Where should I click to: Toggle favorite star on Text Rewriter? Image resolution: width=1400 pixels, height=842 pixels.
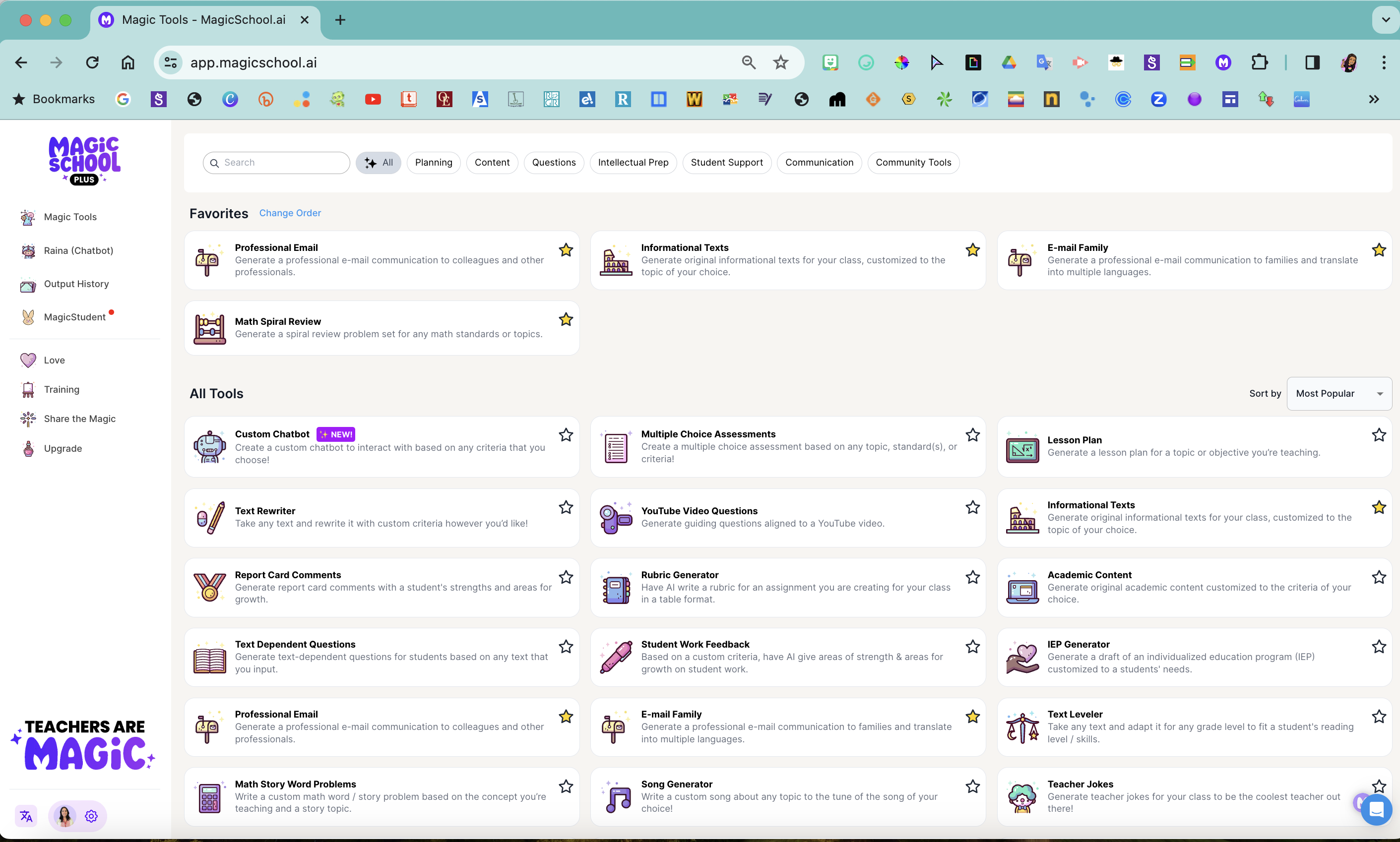(x=566, y=507)
